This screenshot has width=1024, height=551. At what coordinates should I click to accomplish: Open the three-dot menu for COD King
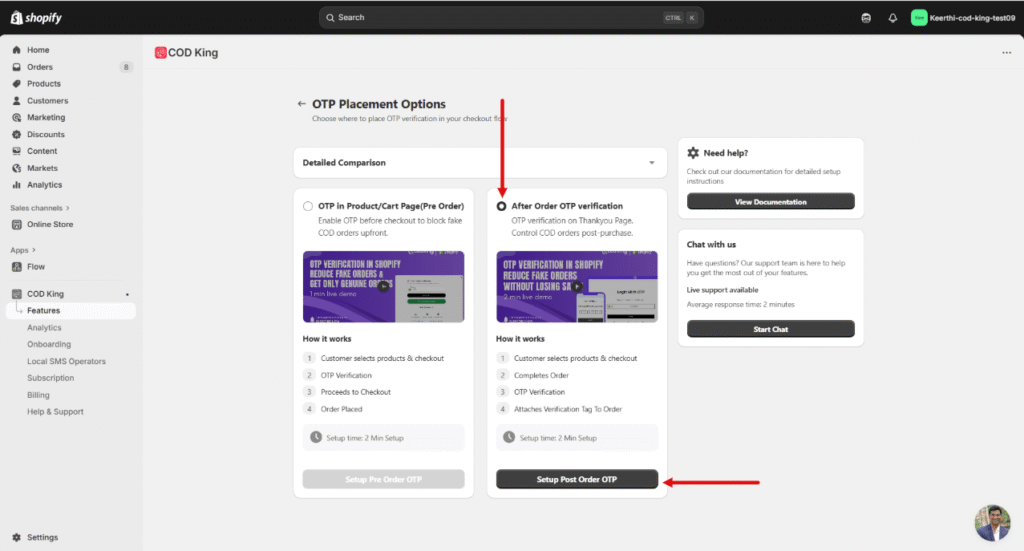pyautogui.click(x=1006, y=53)
